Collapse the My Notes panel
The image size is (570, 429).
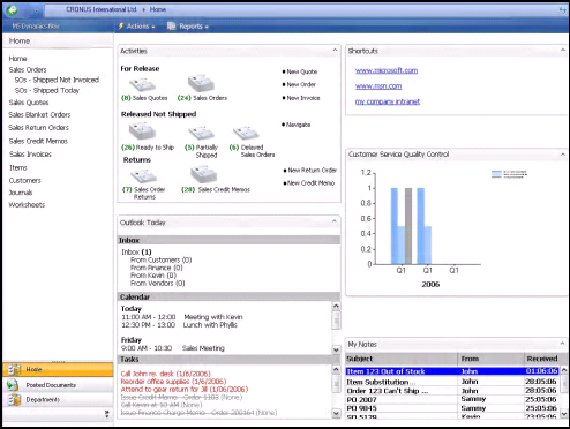pos(562,343)
